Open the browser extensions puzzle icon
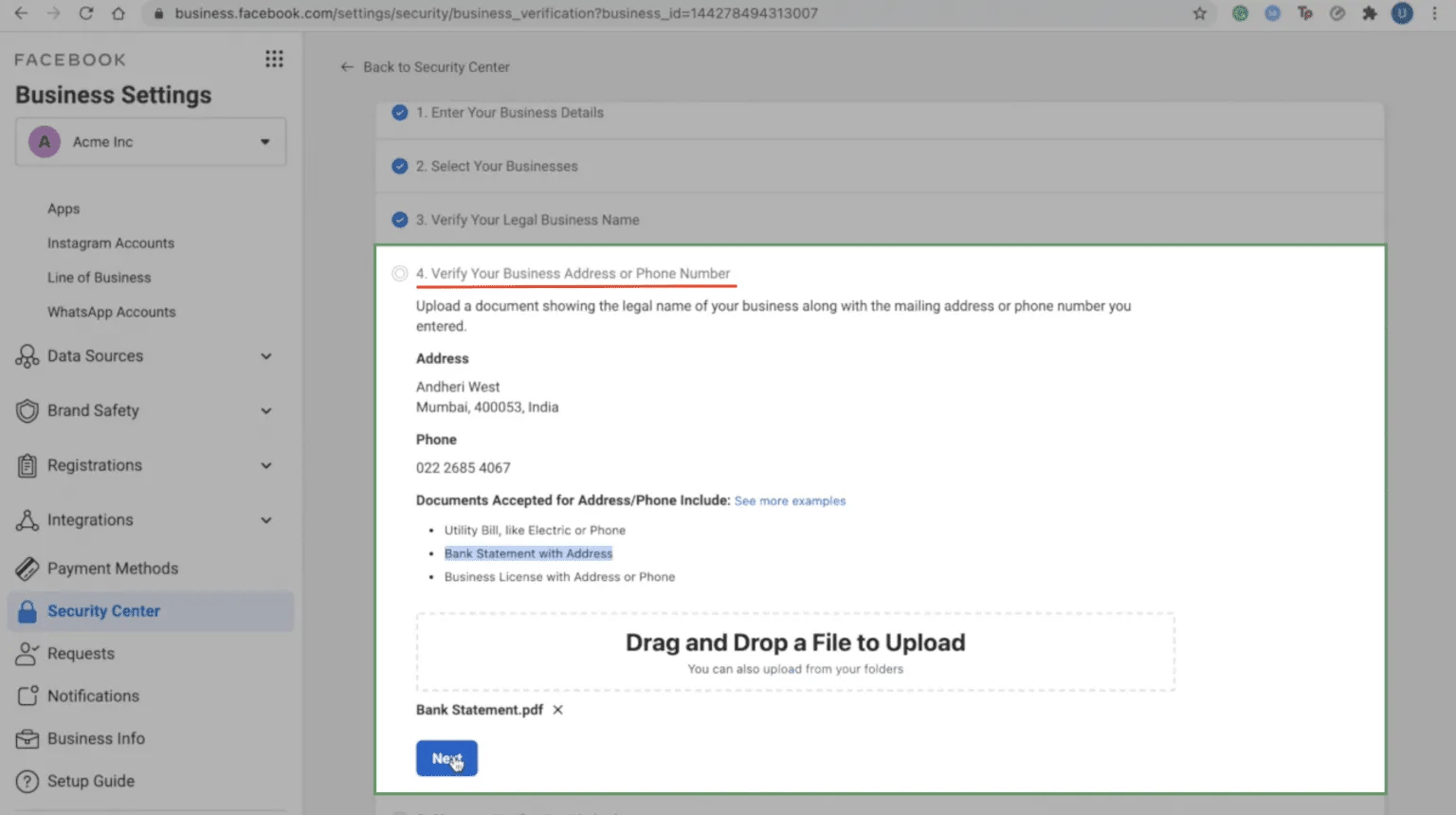Screen dimensions: 1456x815 pyautogui.click(x=1369, y=13)
